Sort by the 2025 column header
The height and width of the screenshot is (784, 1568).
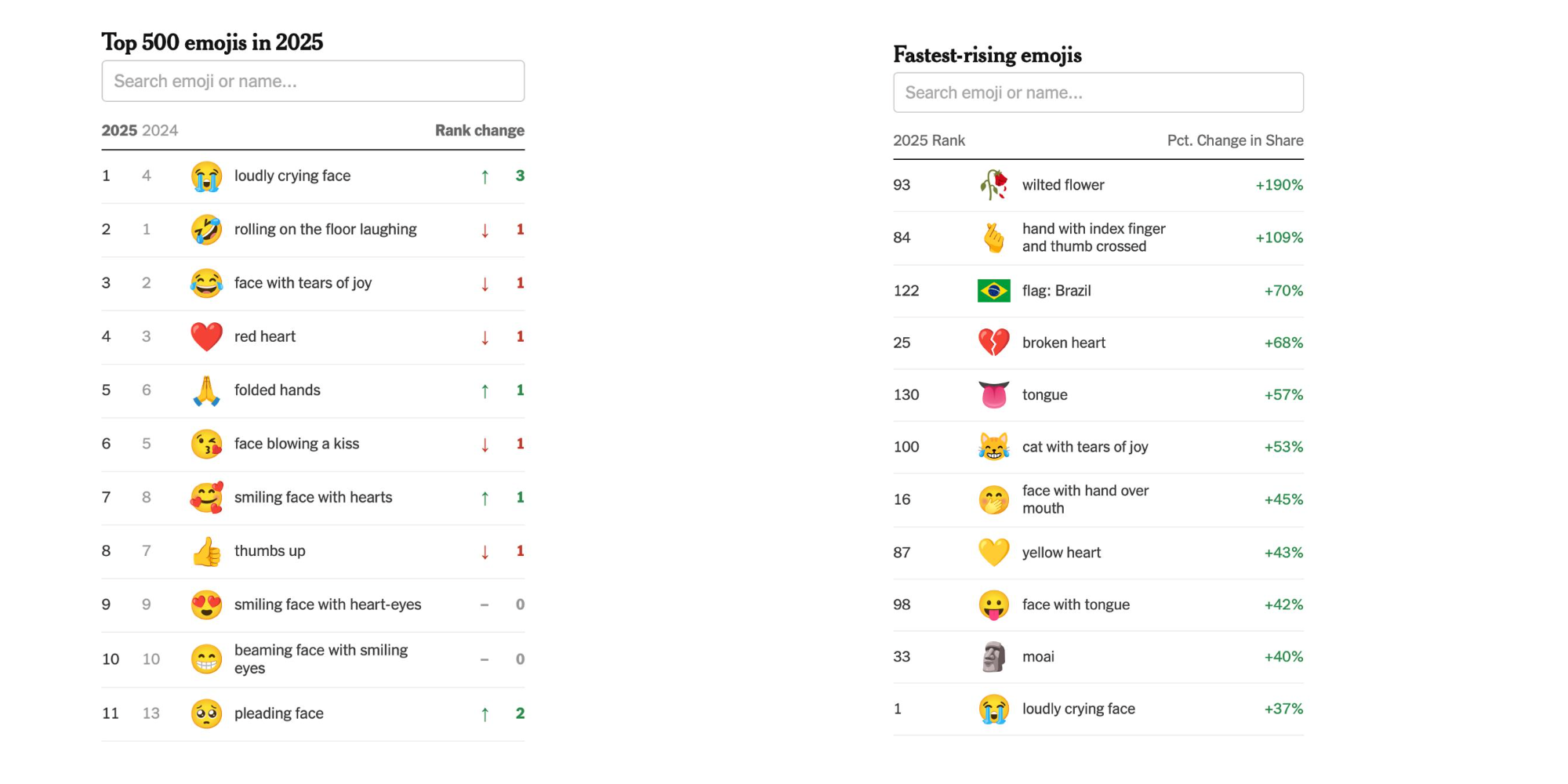(119, 130)
